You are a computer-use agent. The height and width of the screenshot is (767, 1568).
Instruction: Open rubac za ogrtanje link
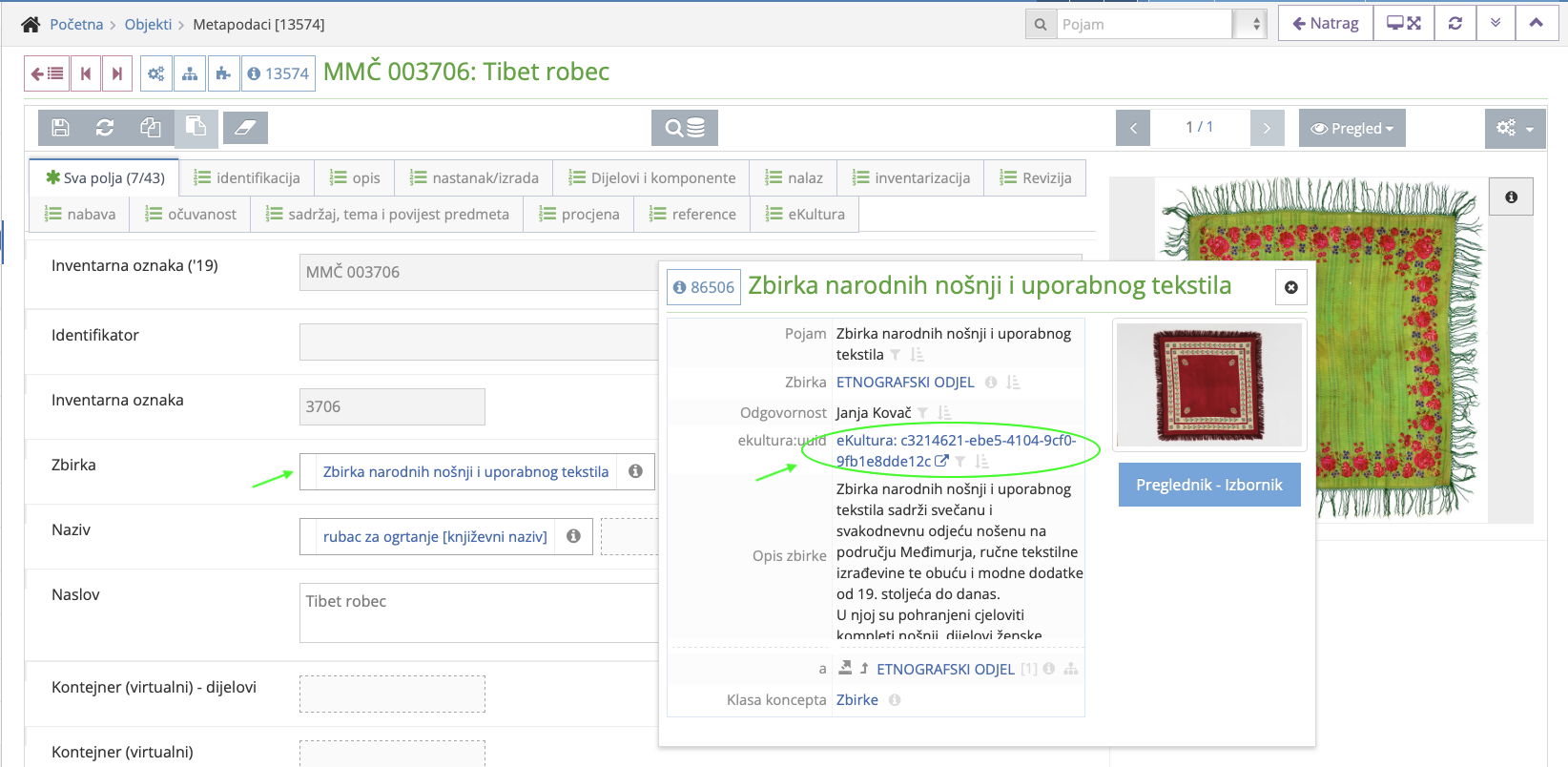tap(435, 536)
